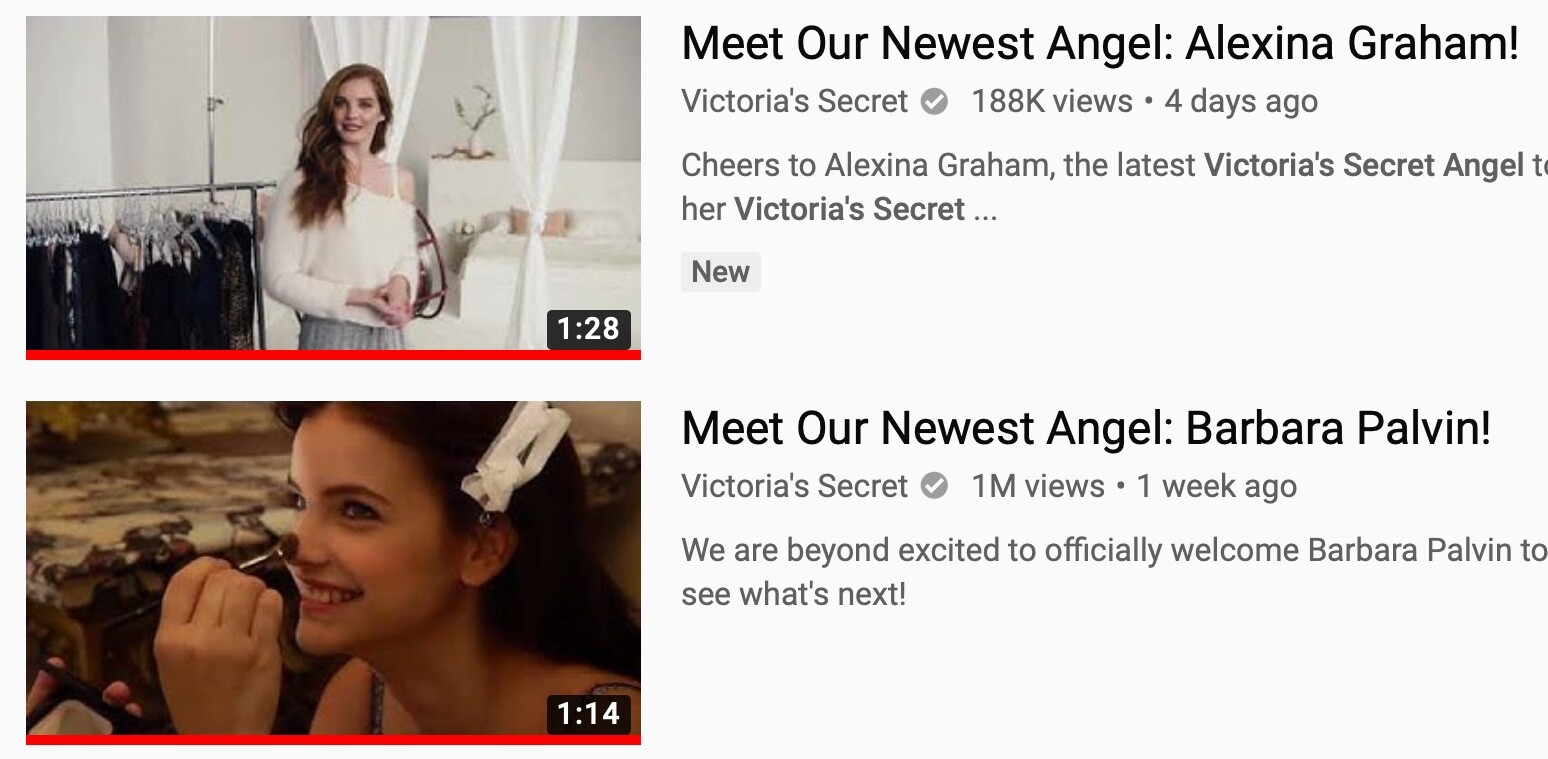Click verified checkmark badge beside 1M views
The image size is (1548, 759).
coord(934,486)
